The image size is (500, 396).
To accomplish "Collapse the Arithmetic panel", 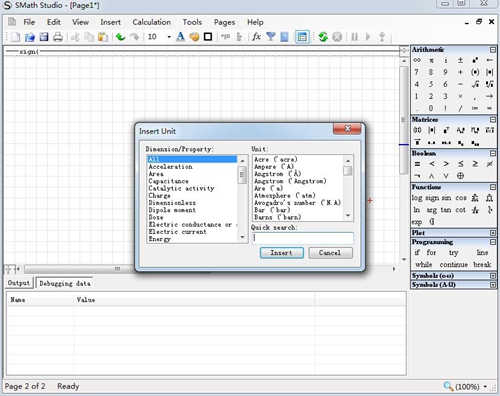I will tap(493, 50).
